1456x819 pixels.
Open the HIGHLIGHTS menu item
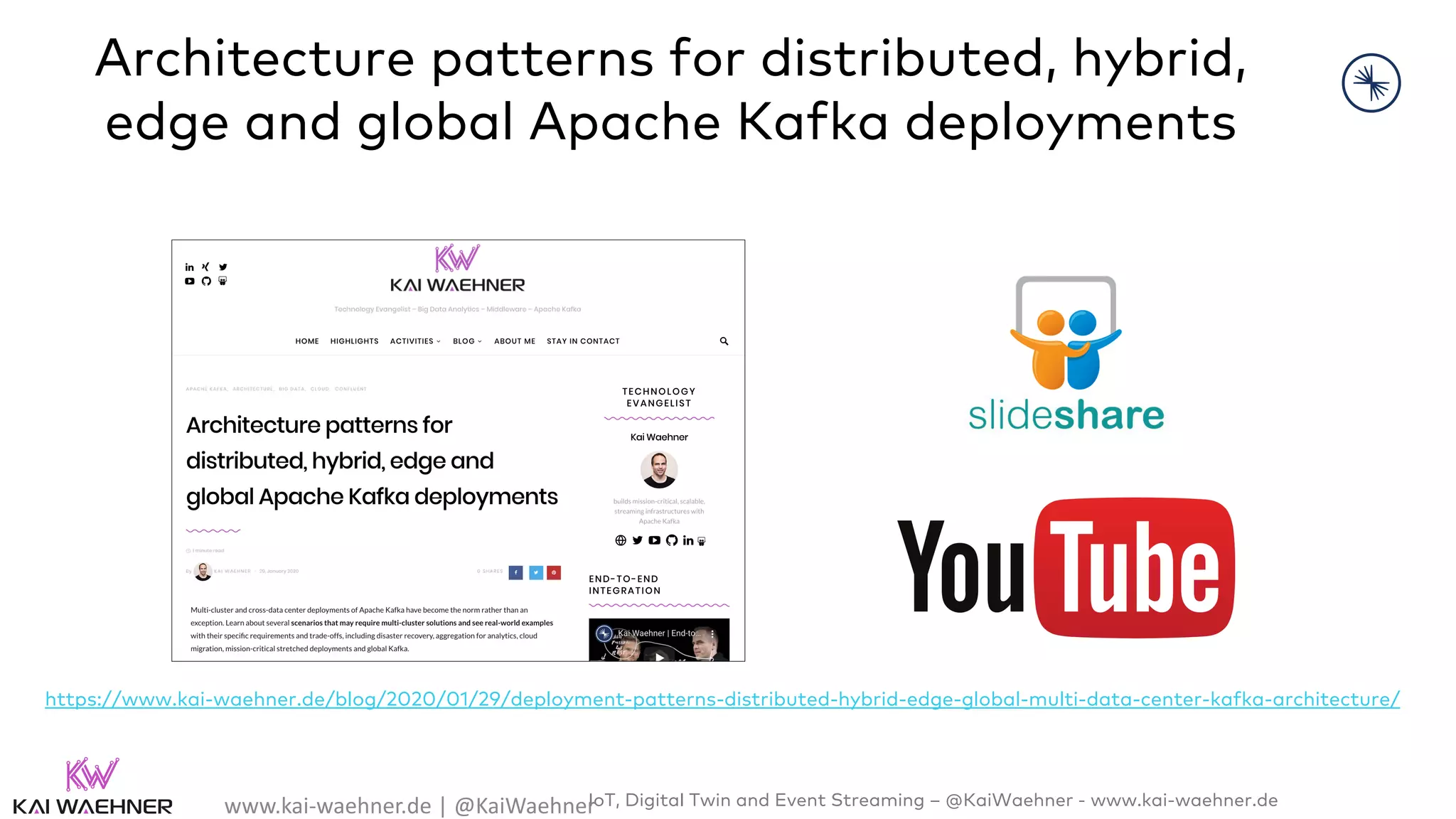pyautogui.click(x=354, y=341)
